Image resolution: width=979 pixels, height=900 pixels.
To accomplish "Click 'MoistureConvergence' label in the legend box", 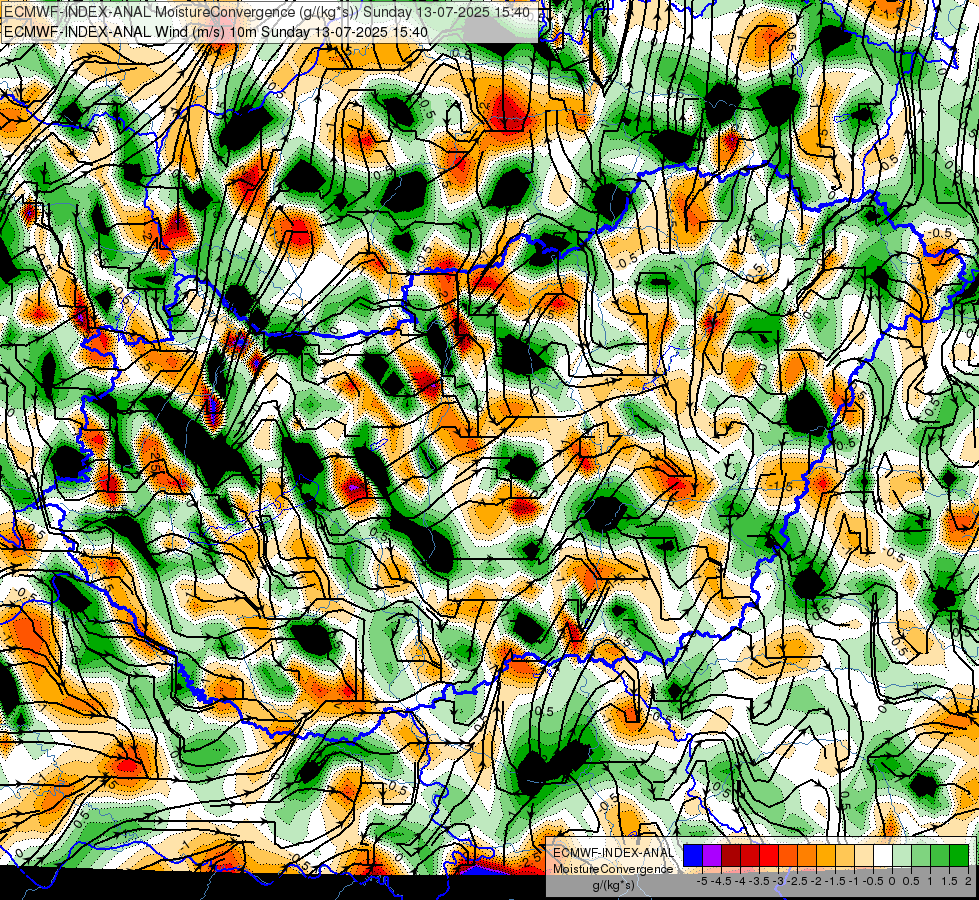I will pyautogui.click(x=613, y=869).
